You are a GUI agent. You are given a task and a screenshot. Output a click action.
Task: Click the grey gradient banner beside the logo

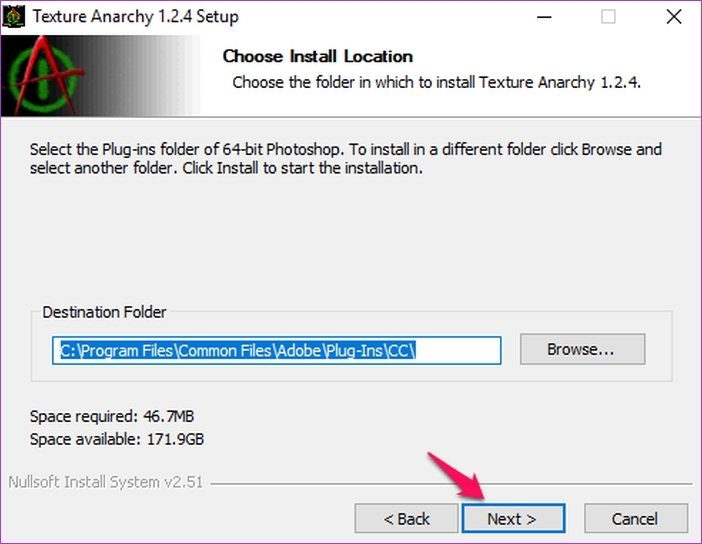tap(141, 75)
